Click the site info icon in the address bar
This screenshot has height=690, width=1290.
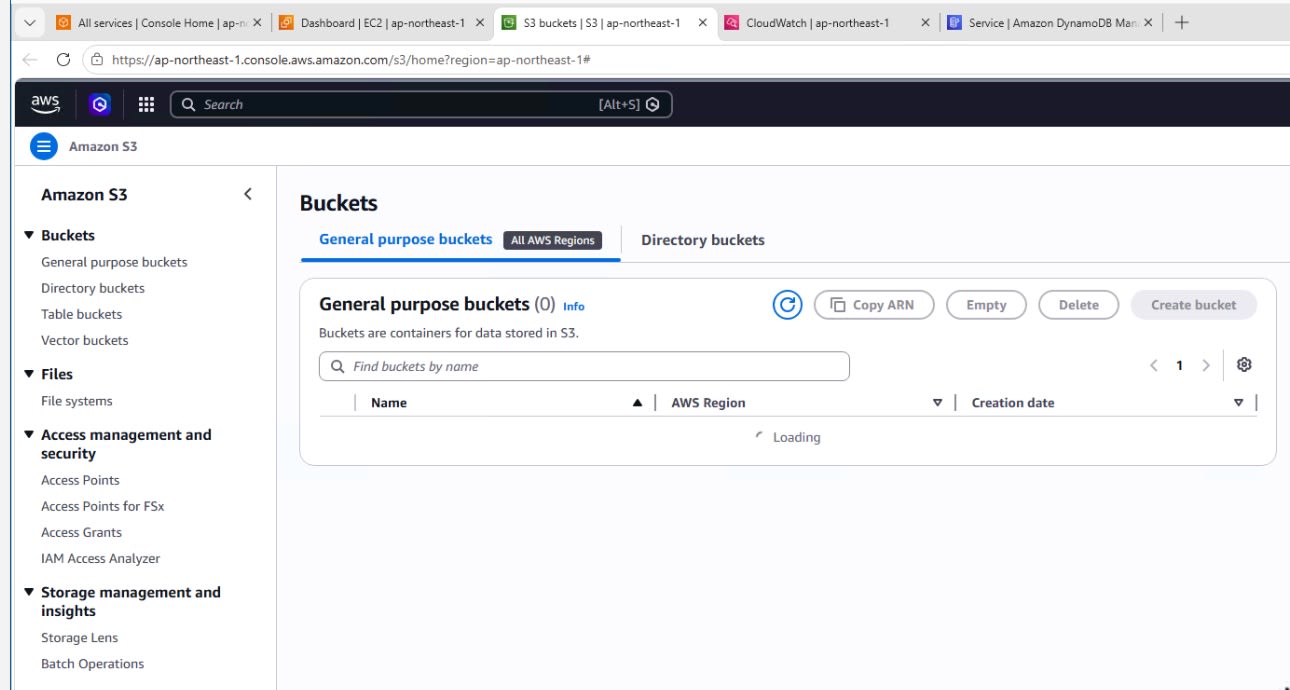coord(97,59)
